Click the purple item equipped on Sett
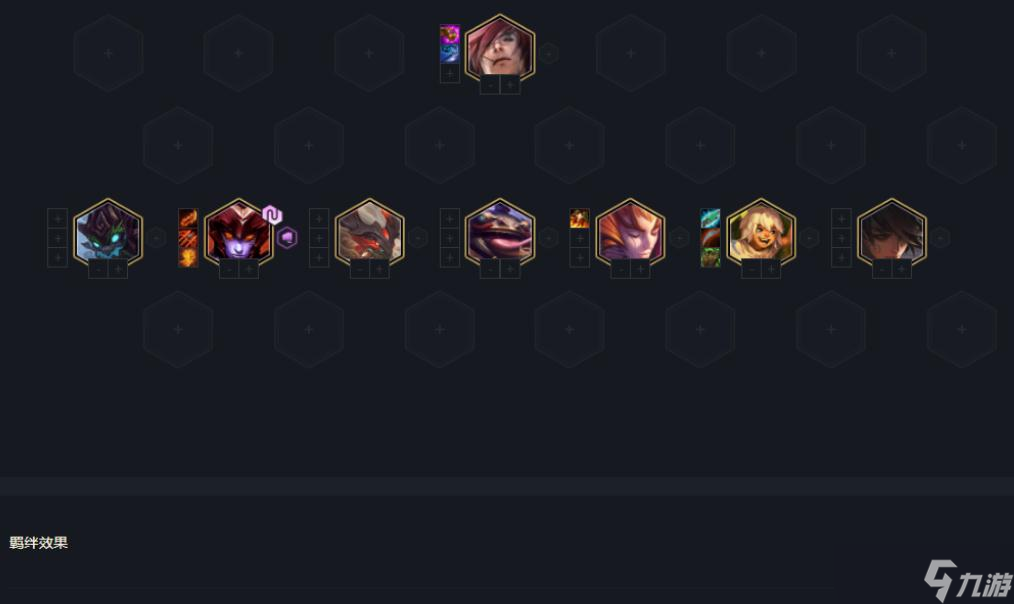This screenshot has width=1014, height=604. point(450,34)
